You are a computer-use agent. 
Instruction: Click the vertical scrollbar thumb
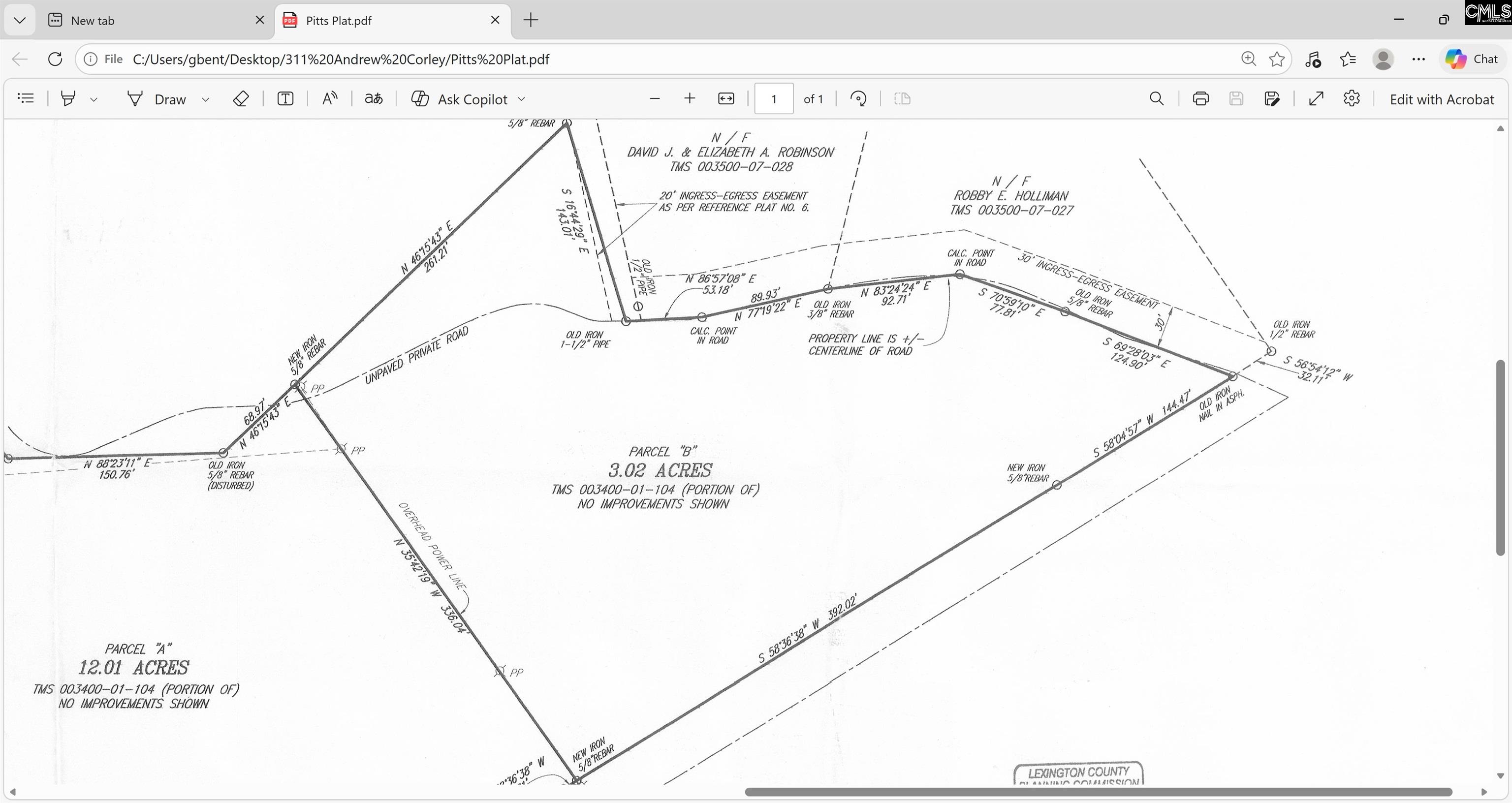(1500, 458)
